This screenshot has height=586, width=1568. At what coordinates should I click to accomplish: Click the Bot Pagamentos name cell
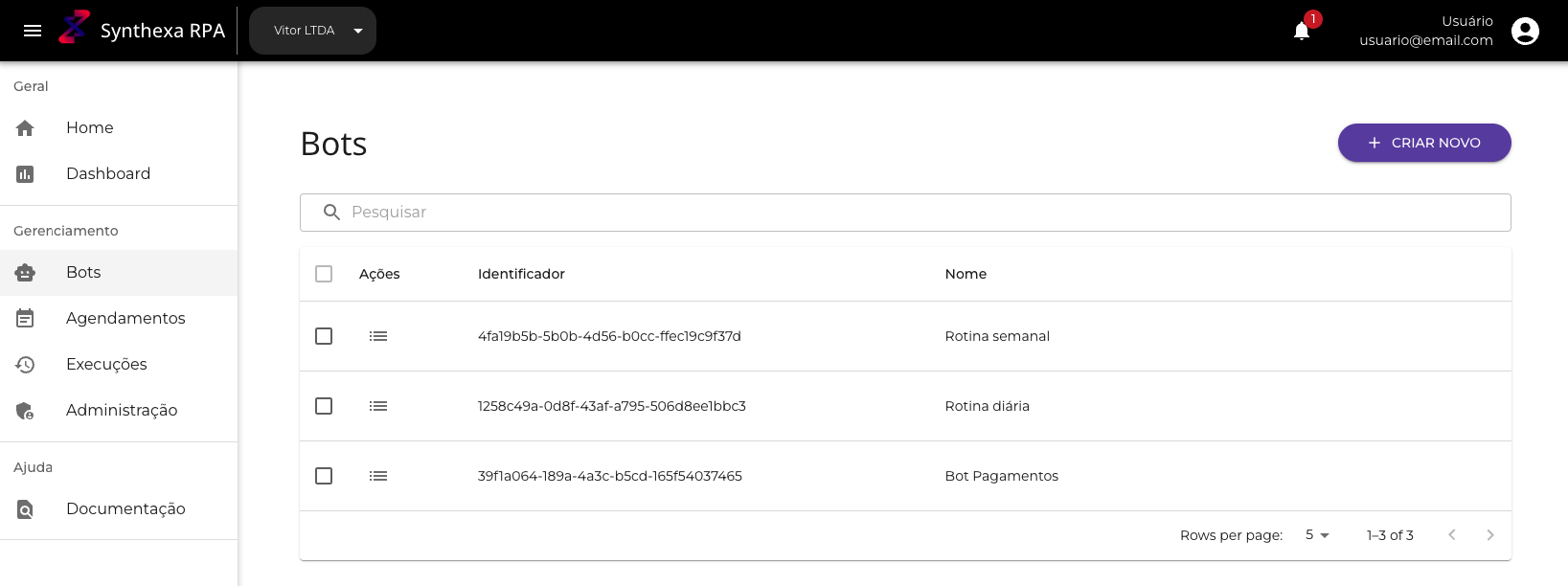(x=1002, y=476)
